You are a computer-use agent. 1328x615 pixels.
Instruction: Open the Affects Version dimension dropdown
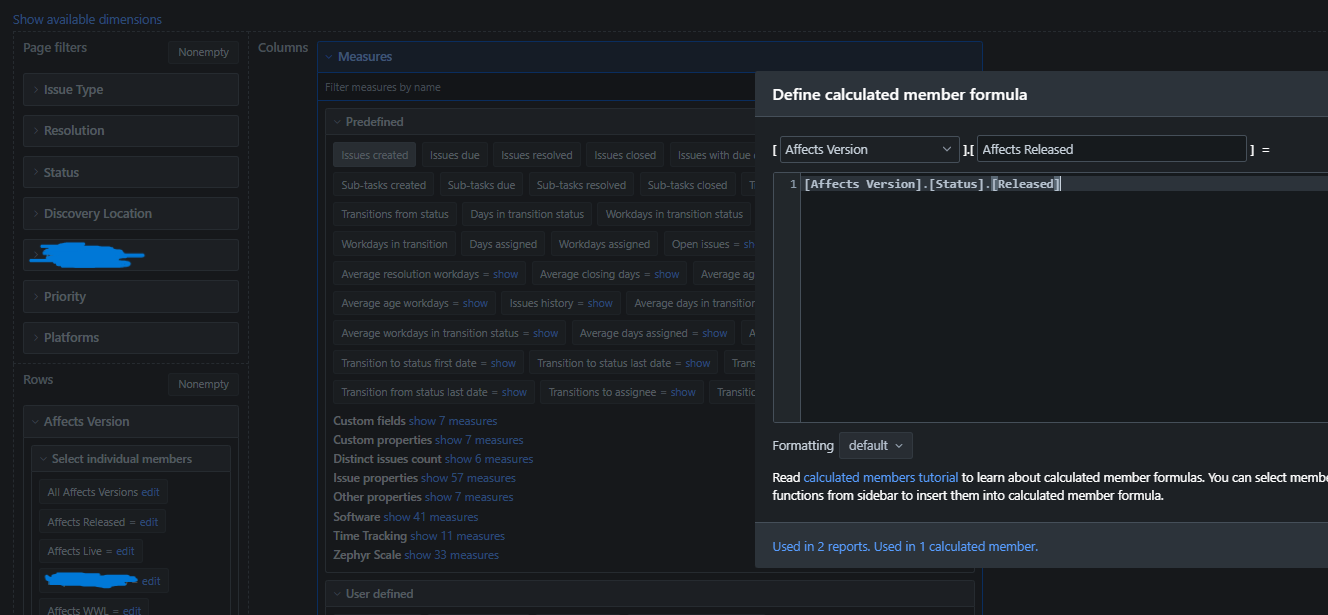869,150
